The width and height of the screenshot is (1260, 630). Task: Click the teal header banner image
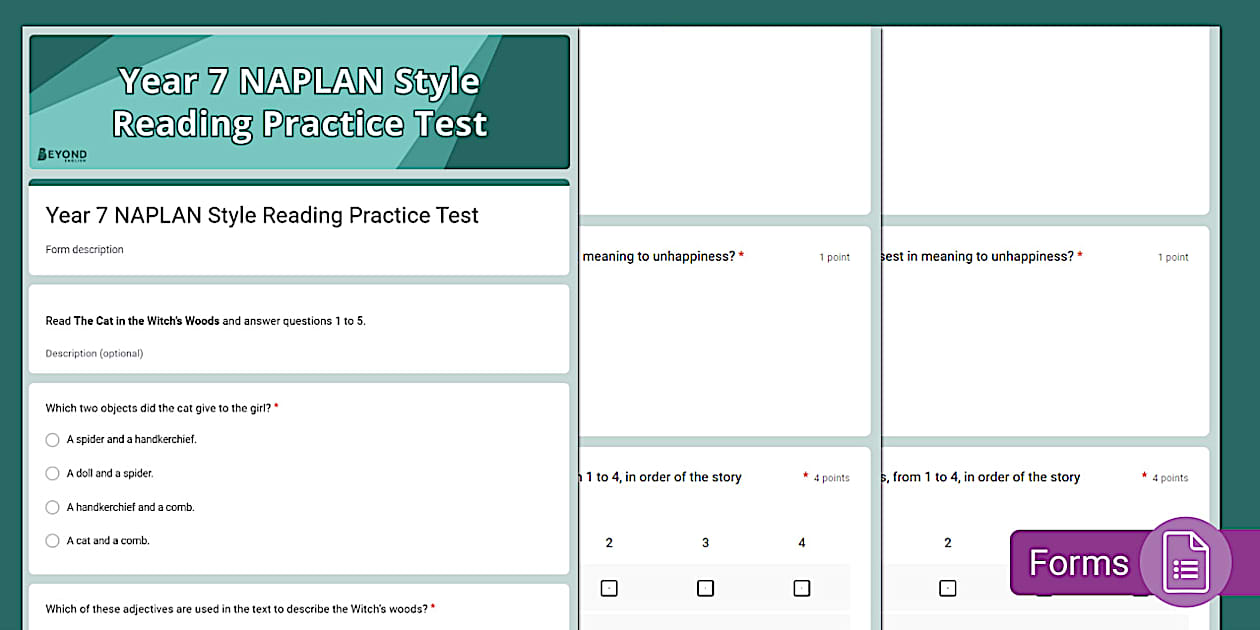tap(300, 100)
